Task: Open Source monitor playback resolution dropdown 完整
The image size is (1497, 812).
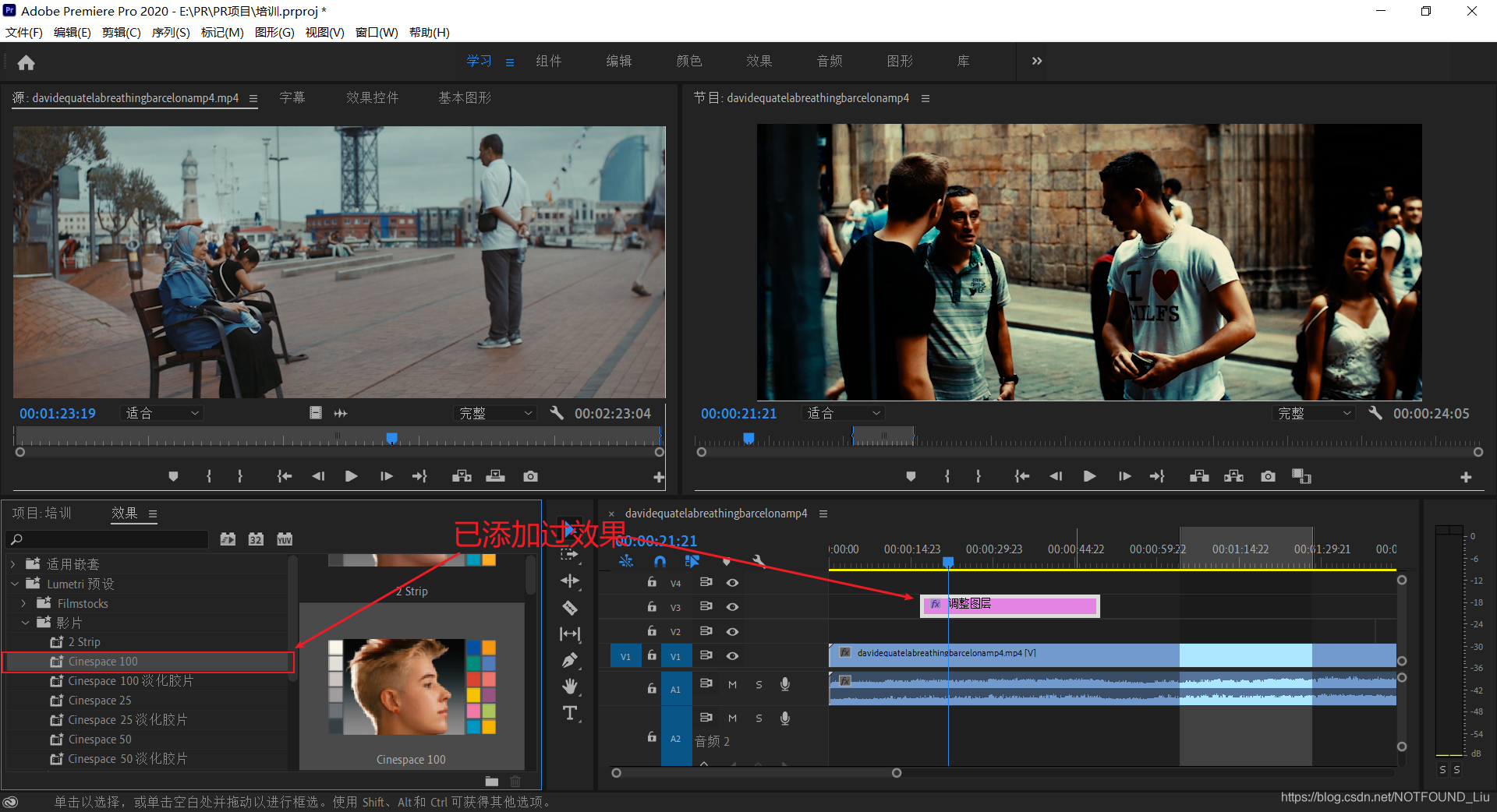Action: [496, 413]
